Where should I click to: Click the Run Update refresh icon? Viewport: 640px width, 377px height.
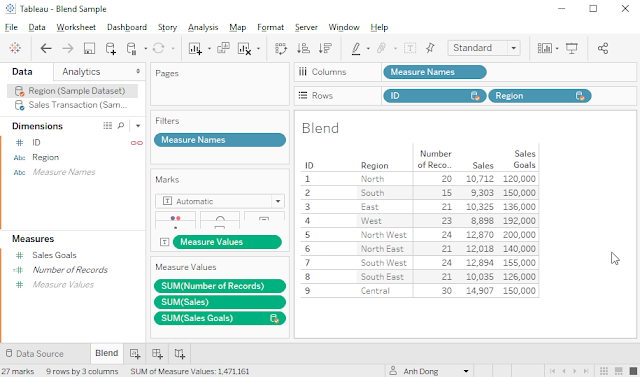(x=158, y=48)
